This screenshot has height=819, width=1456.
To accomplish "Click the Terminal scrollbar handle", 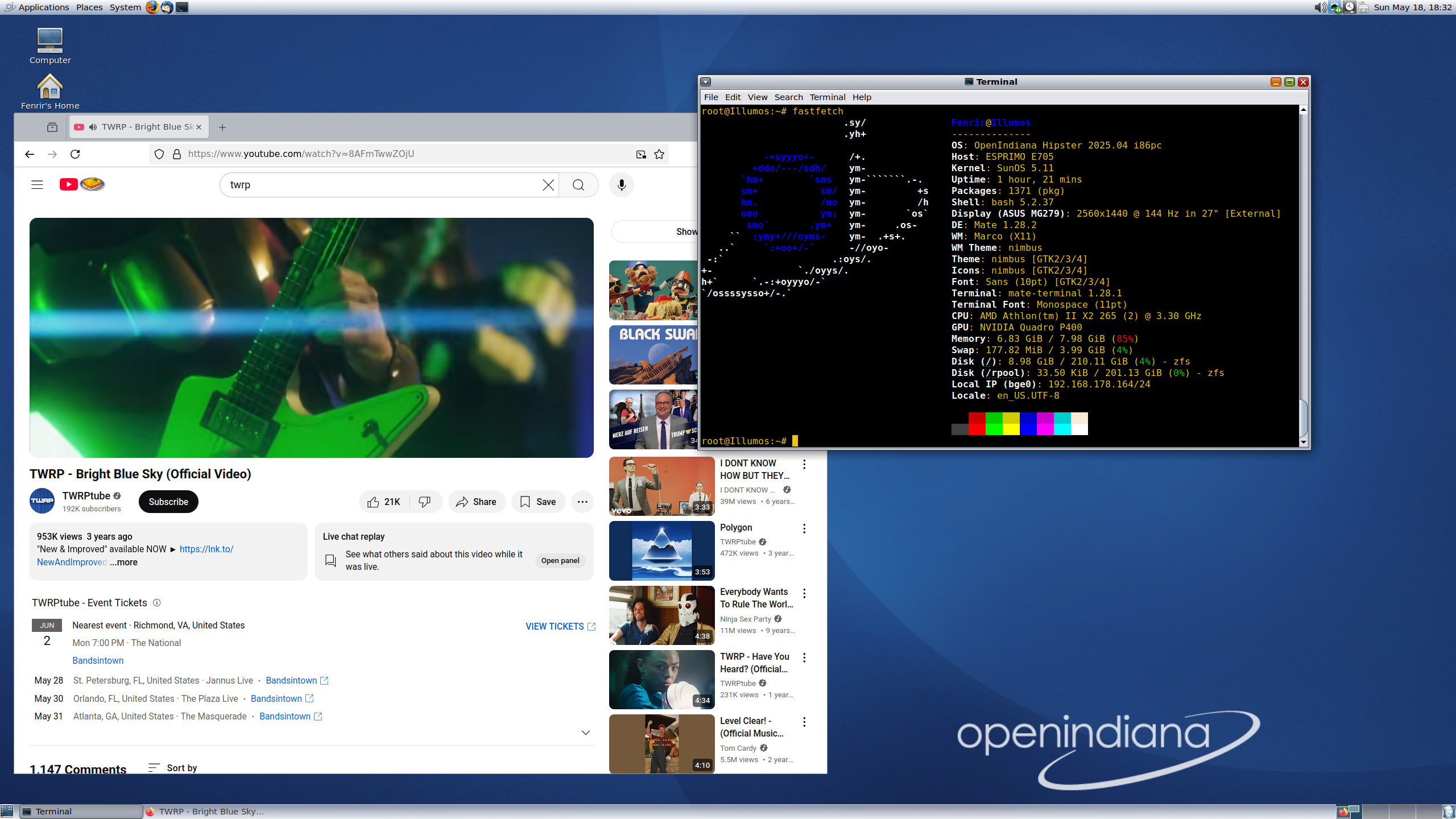I will click(x=1303, y=419).
